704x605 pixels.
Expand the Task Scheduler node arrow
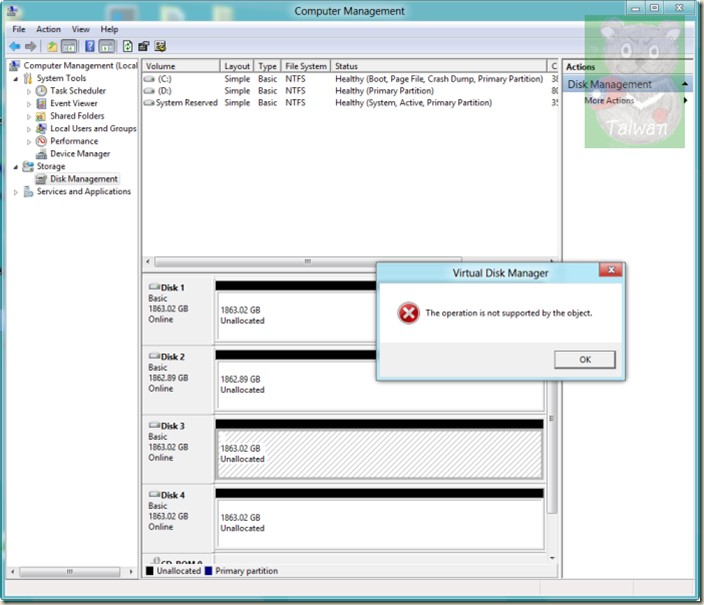[x=29, y=91]
